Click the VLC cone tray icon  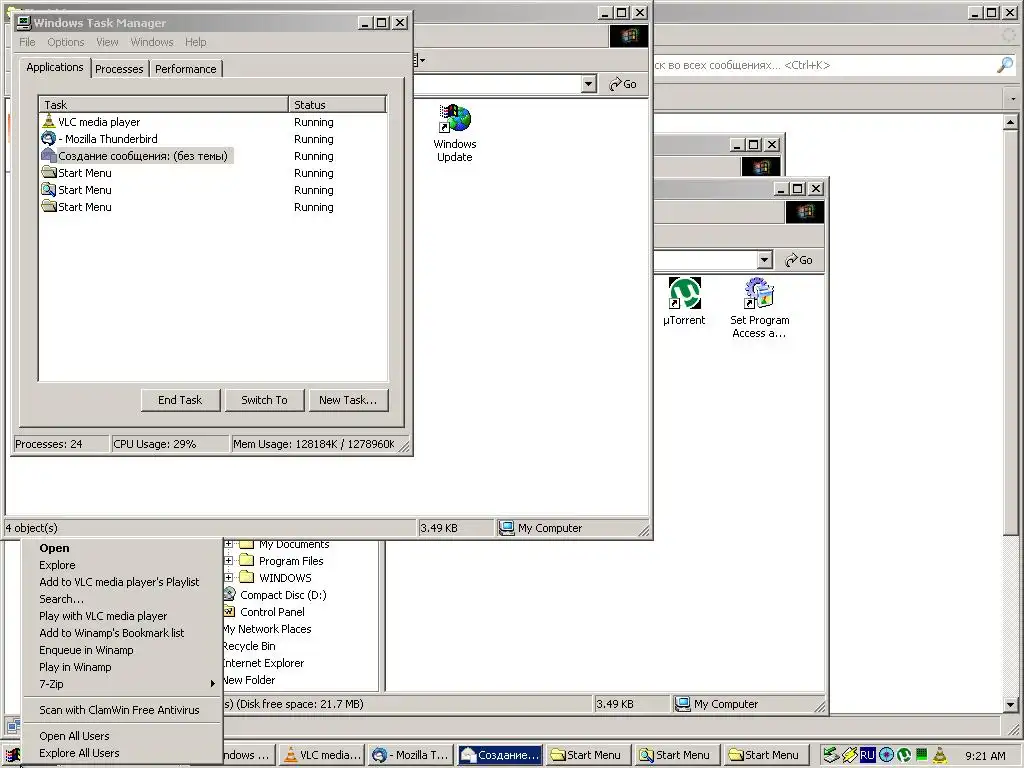coord(940,755)
